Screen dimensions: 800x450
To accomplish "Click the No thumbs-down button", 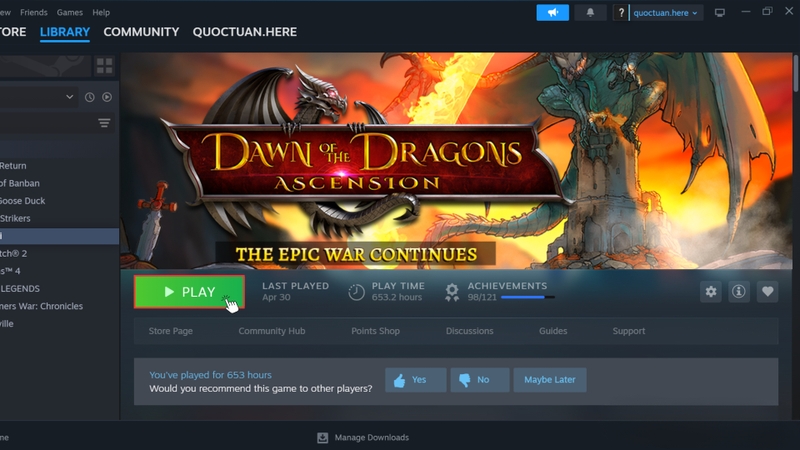I will pyautogui.click(x=479, y=380).
